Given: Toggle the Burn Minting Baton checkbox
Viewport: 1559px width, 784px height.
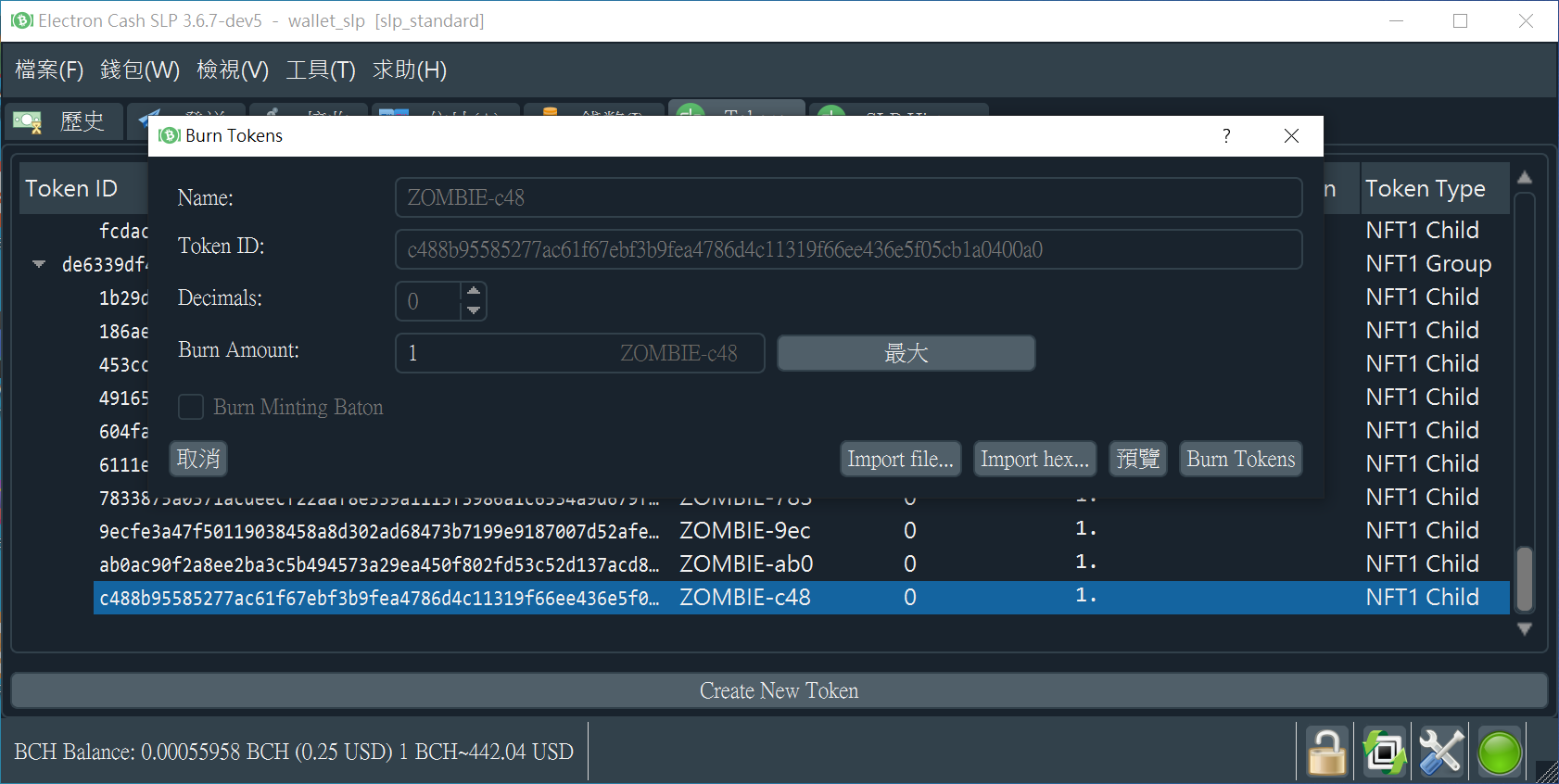Looking at the screenshot, I should pos(191,407).
